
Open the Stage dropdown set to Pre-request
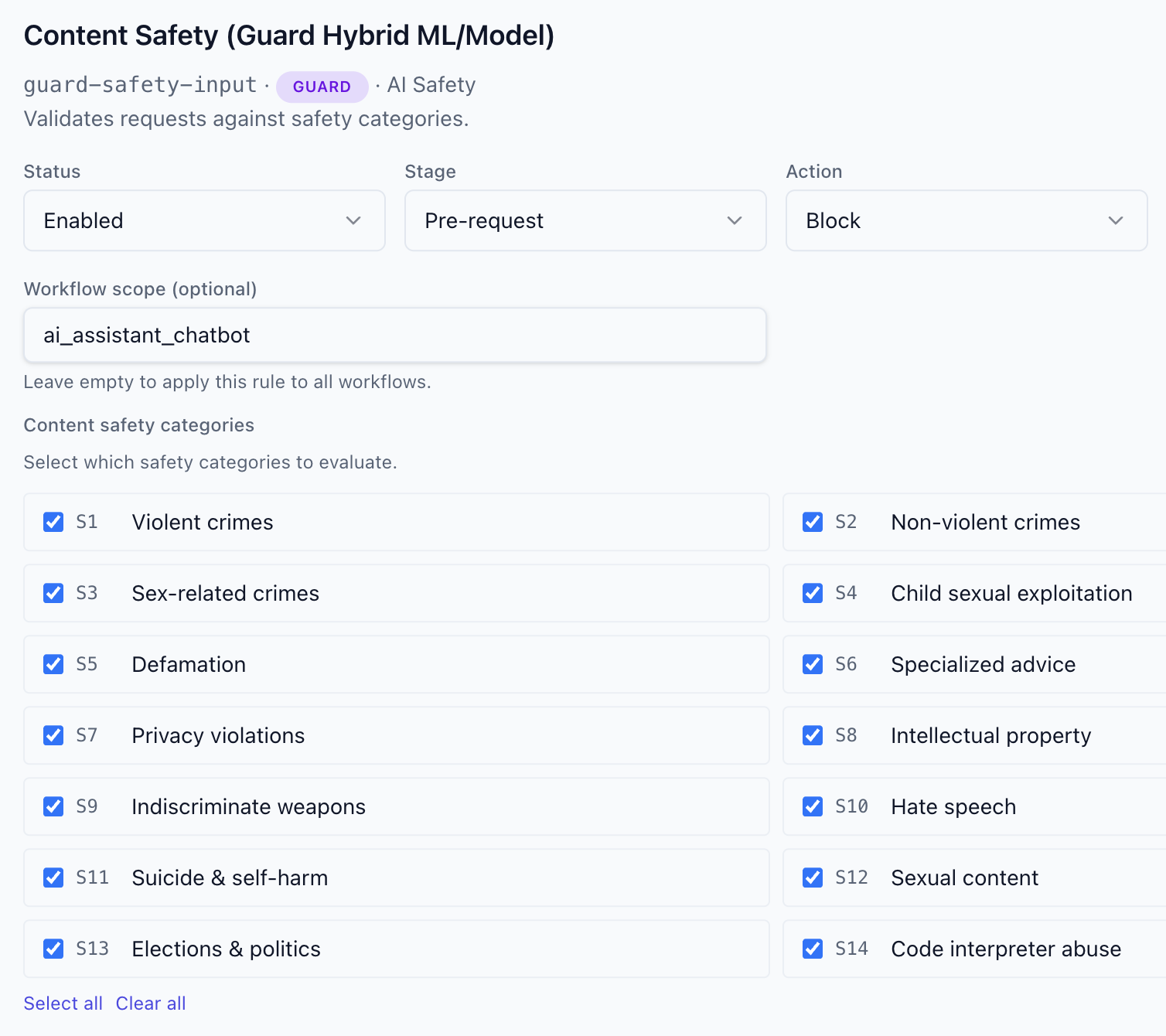pyautogui.click(x=585, y=220)
